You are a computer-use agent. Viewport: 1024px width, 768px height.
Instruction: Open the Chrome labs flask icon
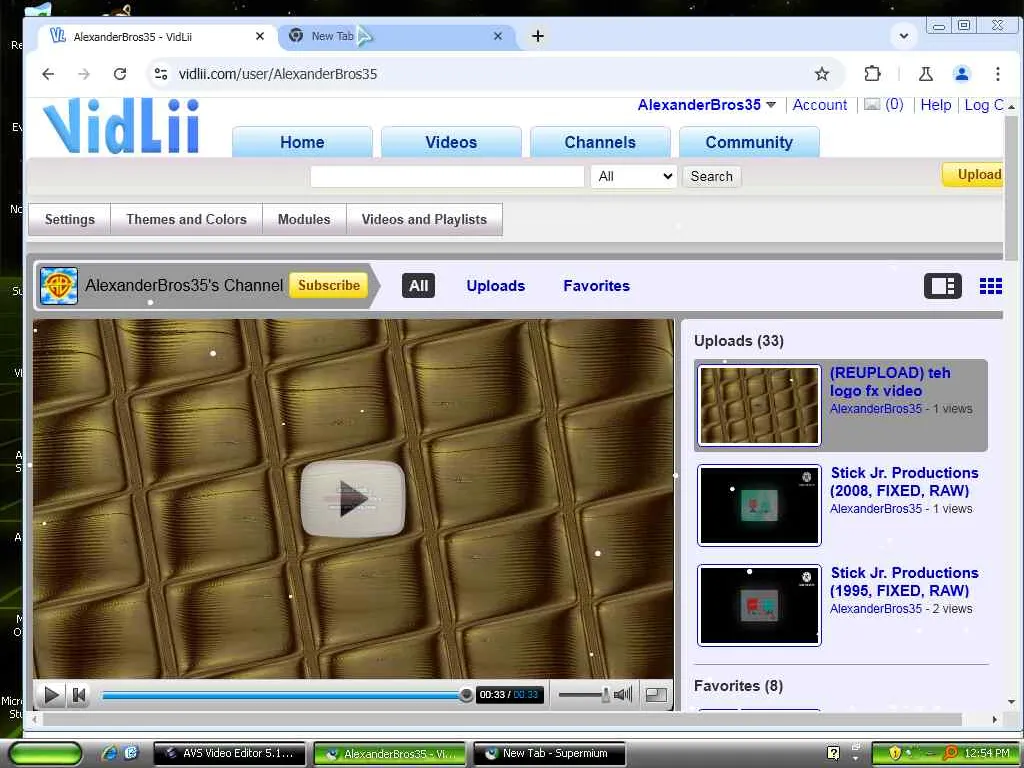coord(925,74)
